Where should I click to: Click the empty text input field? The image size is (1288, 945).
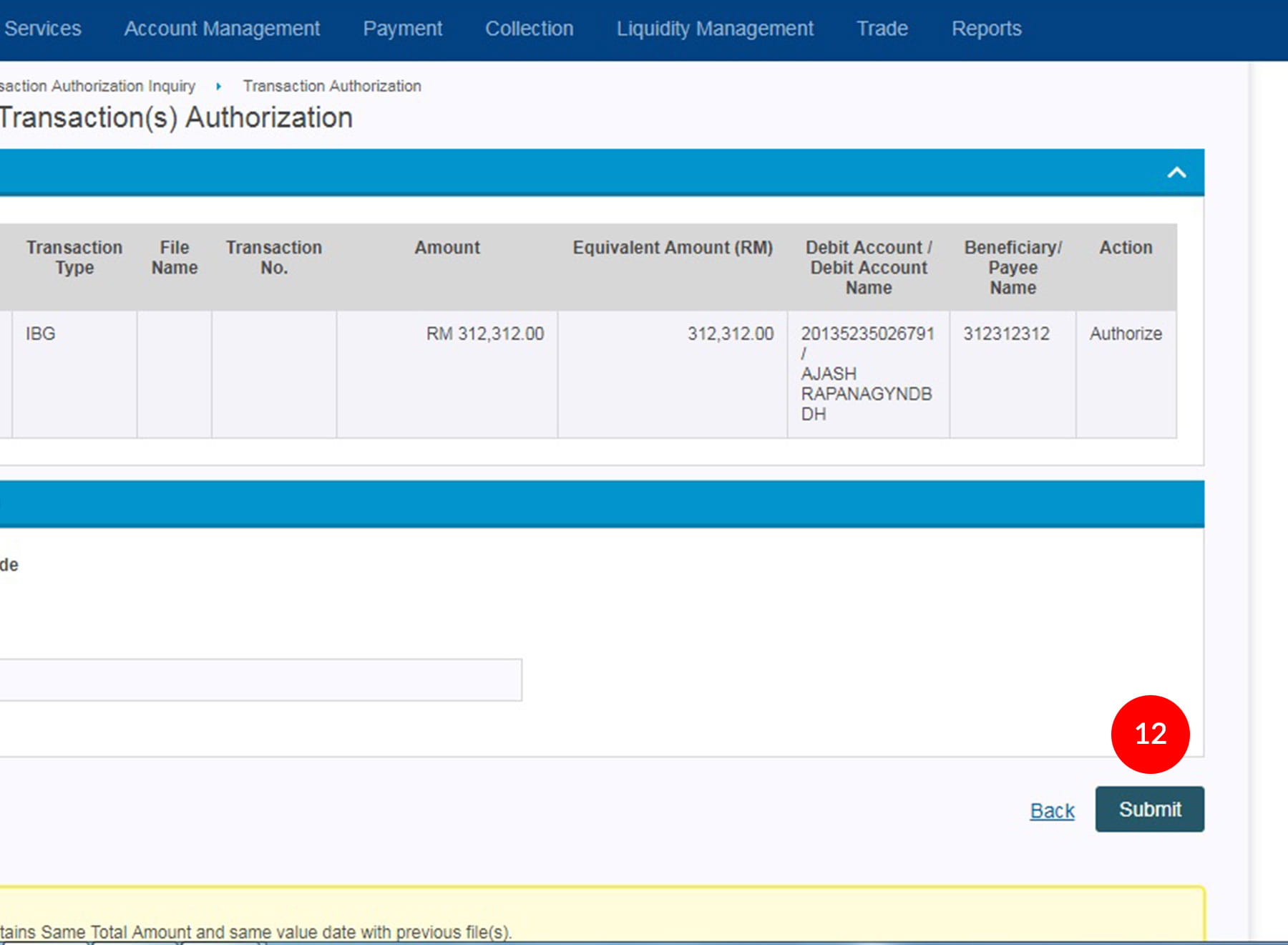260,679
